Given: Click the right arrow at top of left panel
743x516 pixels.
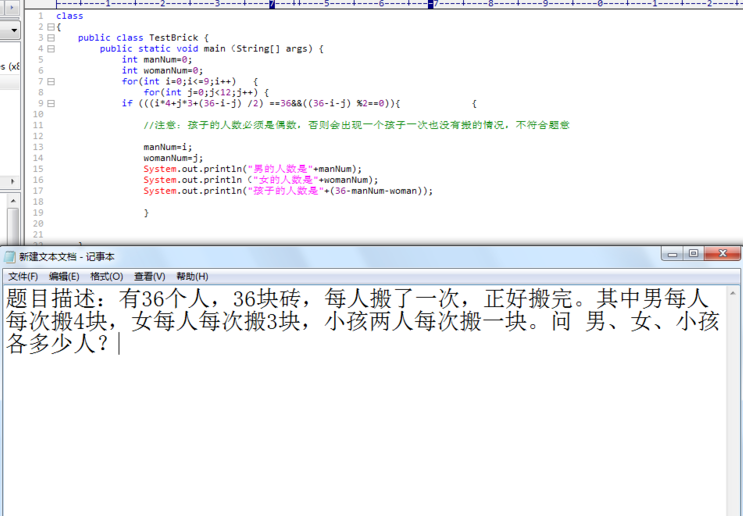Looking at the screenshot, I should pyautogui.click(x=12, y=7).
